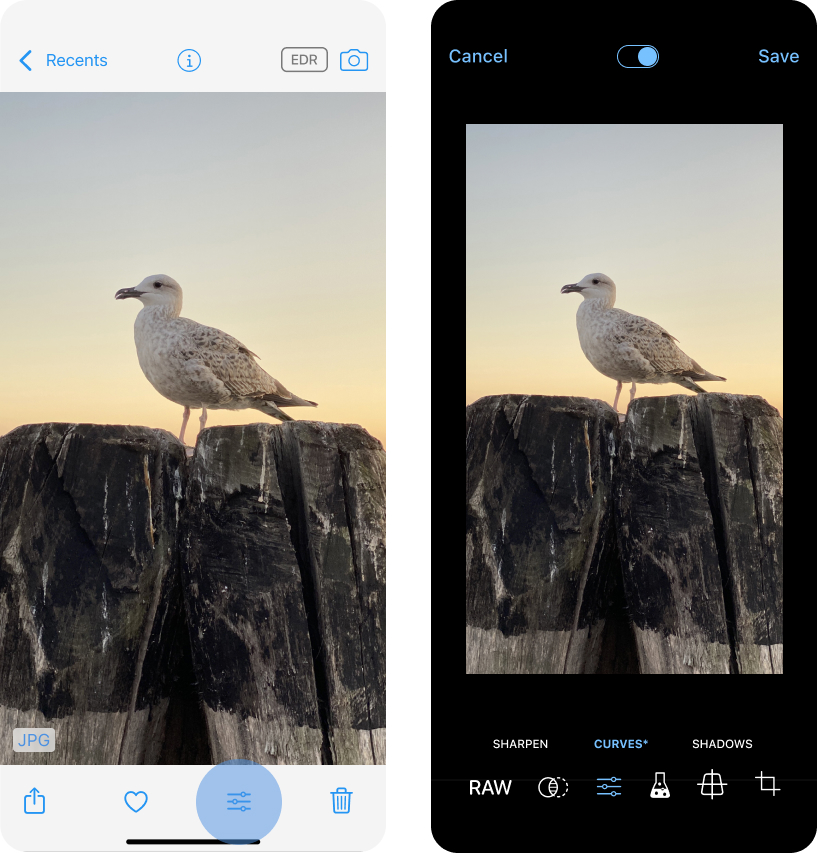
Task: Delete the photo with the trash icon
Action: click(342, 800)
